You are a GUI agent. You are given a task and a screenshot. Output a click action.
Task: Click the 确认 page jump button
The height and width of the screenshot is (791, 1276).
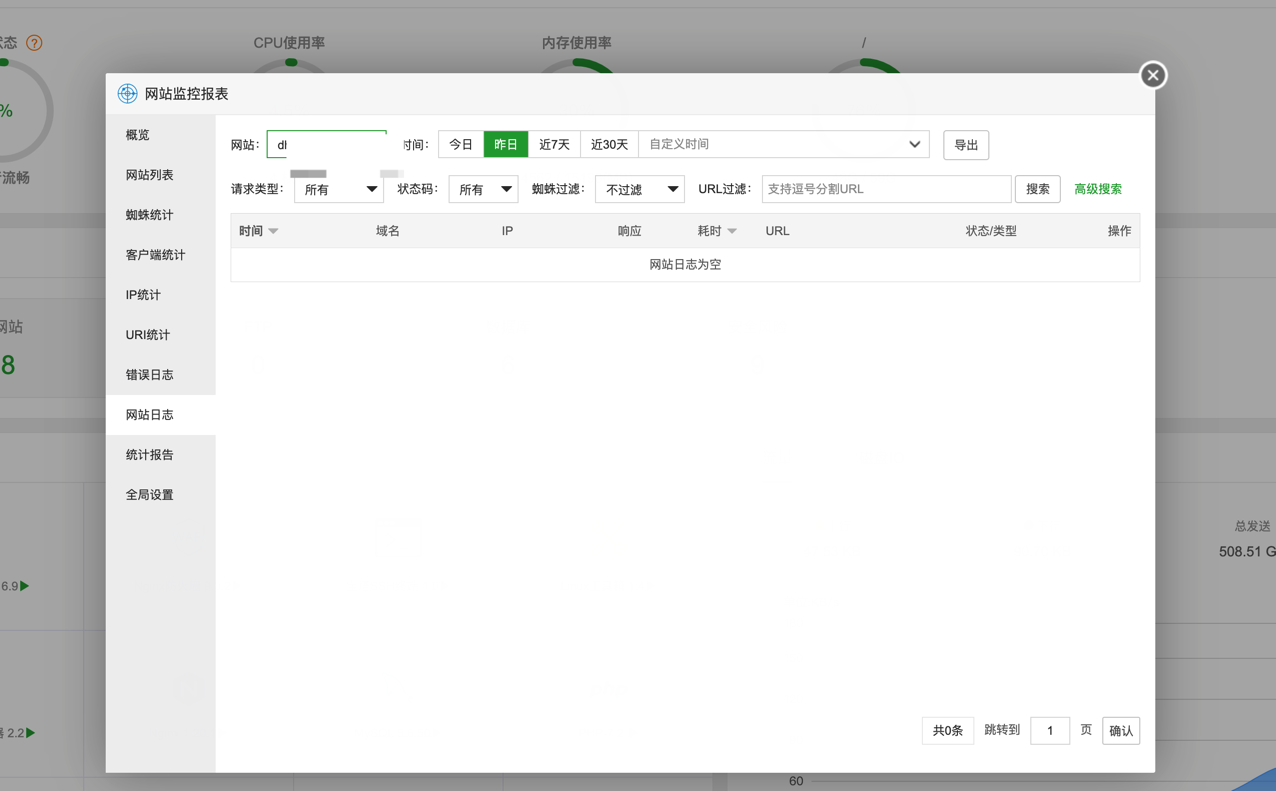coord(1121,731)
